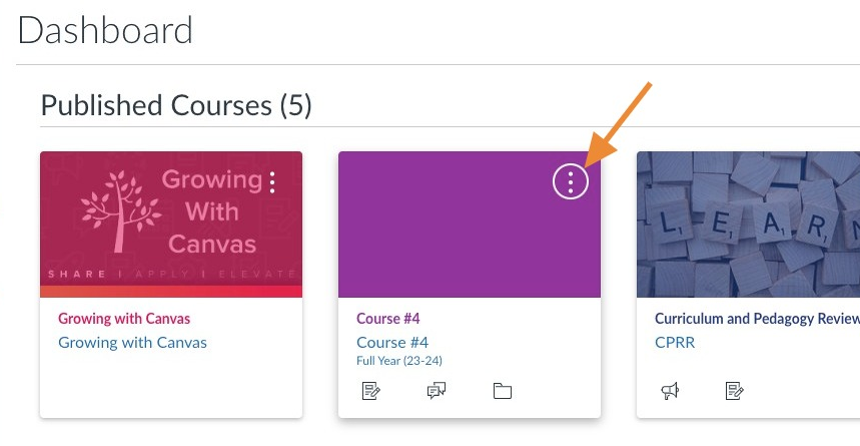Image resolution: width=860 pixels, height=446 pixels.
Task: Click the CPRR course short name link
Action: (675, 342)
